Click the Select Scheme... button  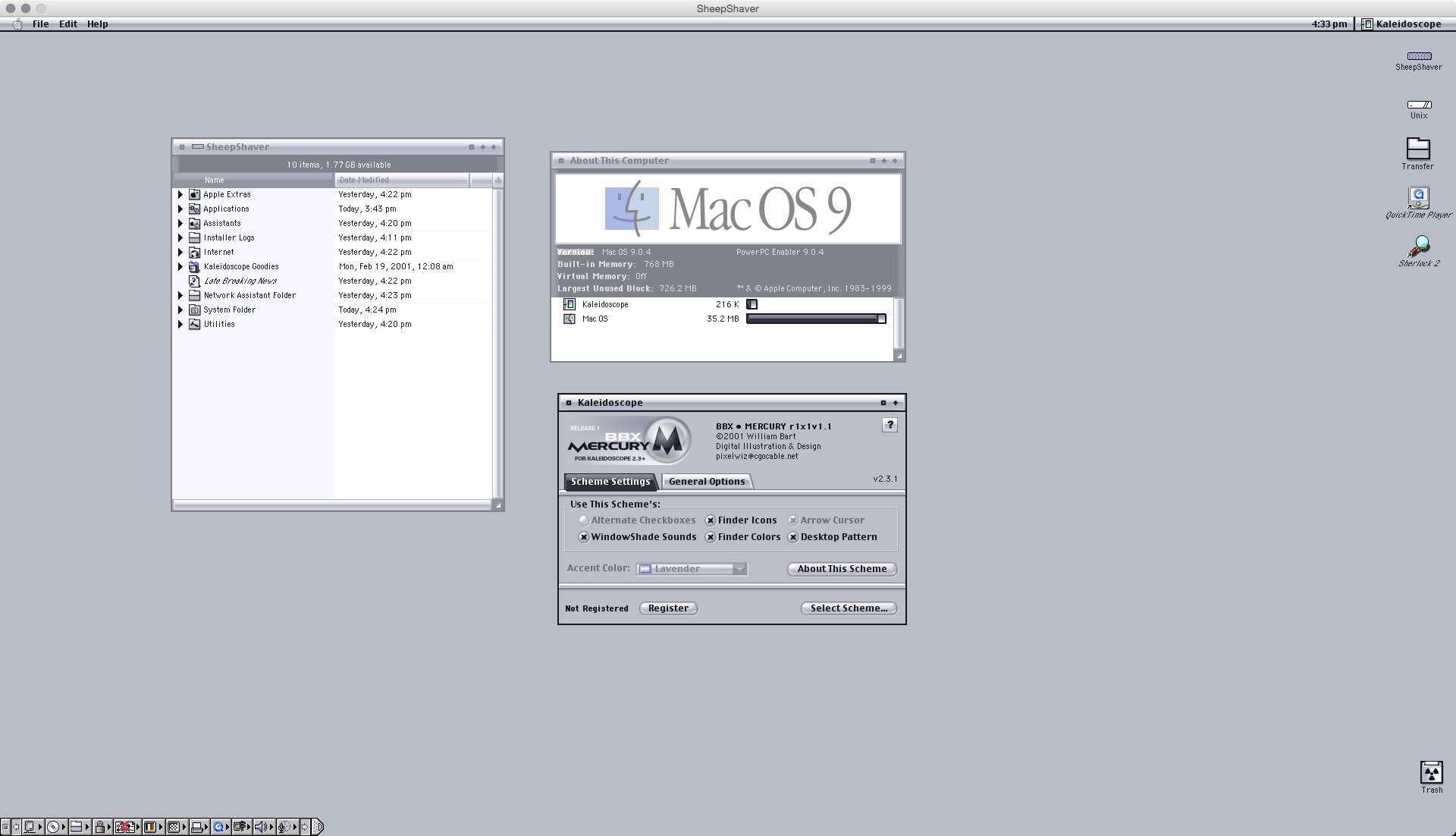tap(848, 608)
